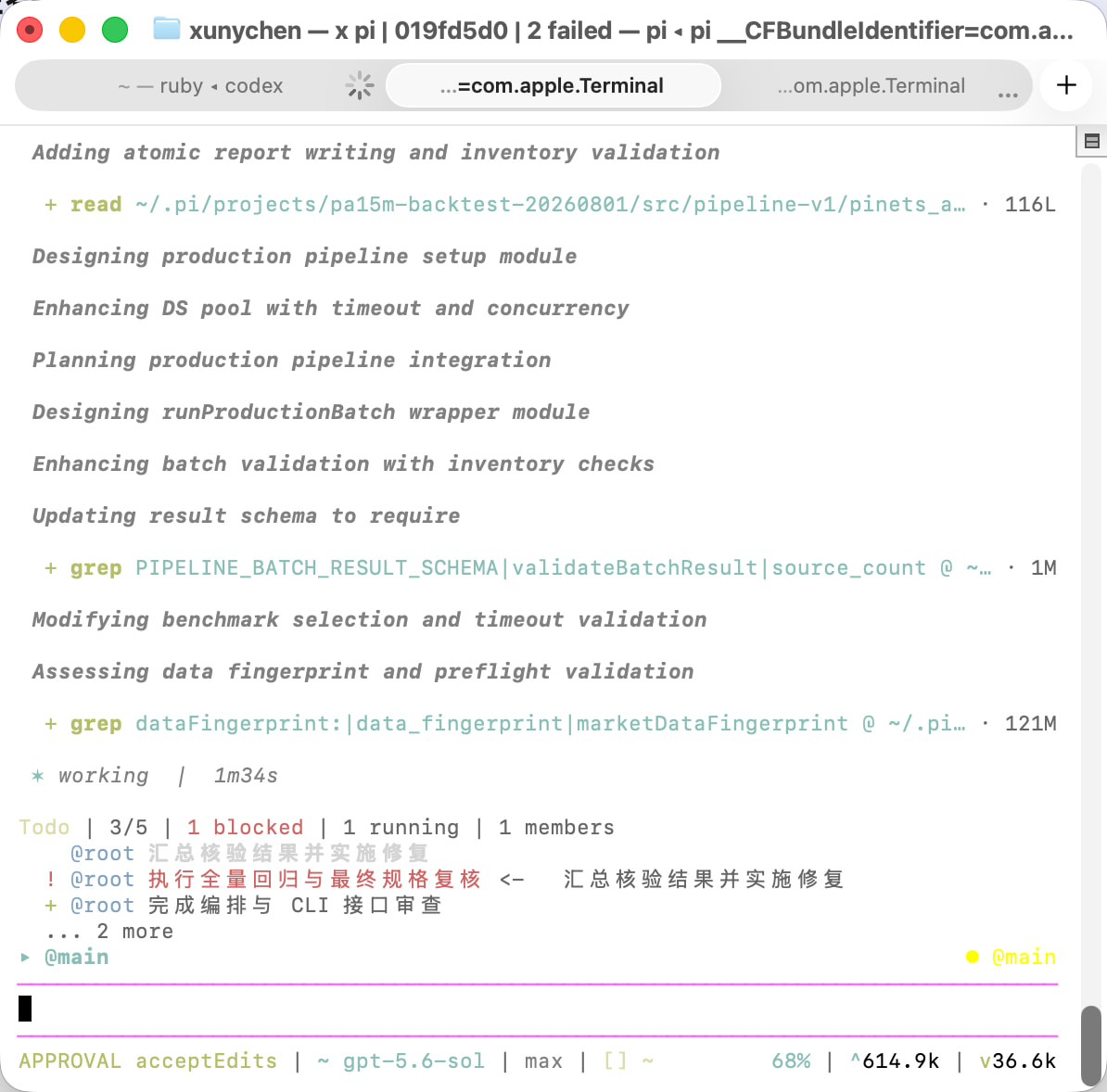Click the "1M" match count on grep row
The width and height of the screenshot is (1107, 1092).
(1043, 567)
